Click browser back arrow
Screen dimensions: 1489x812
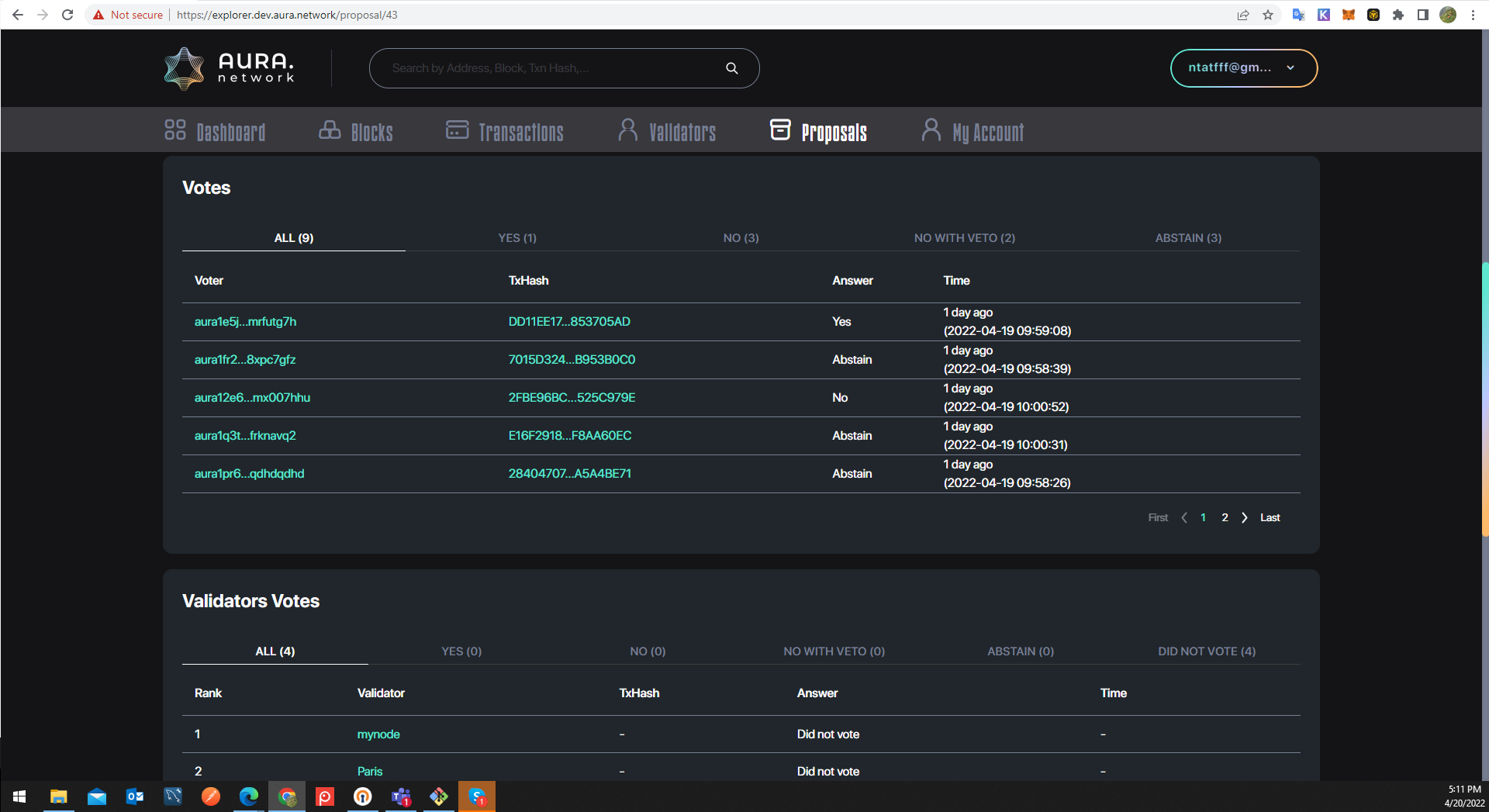click(17, 15)
